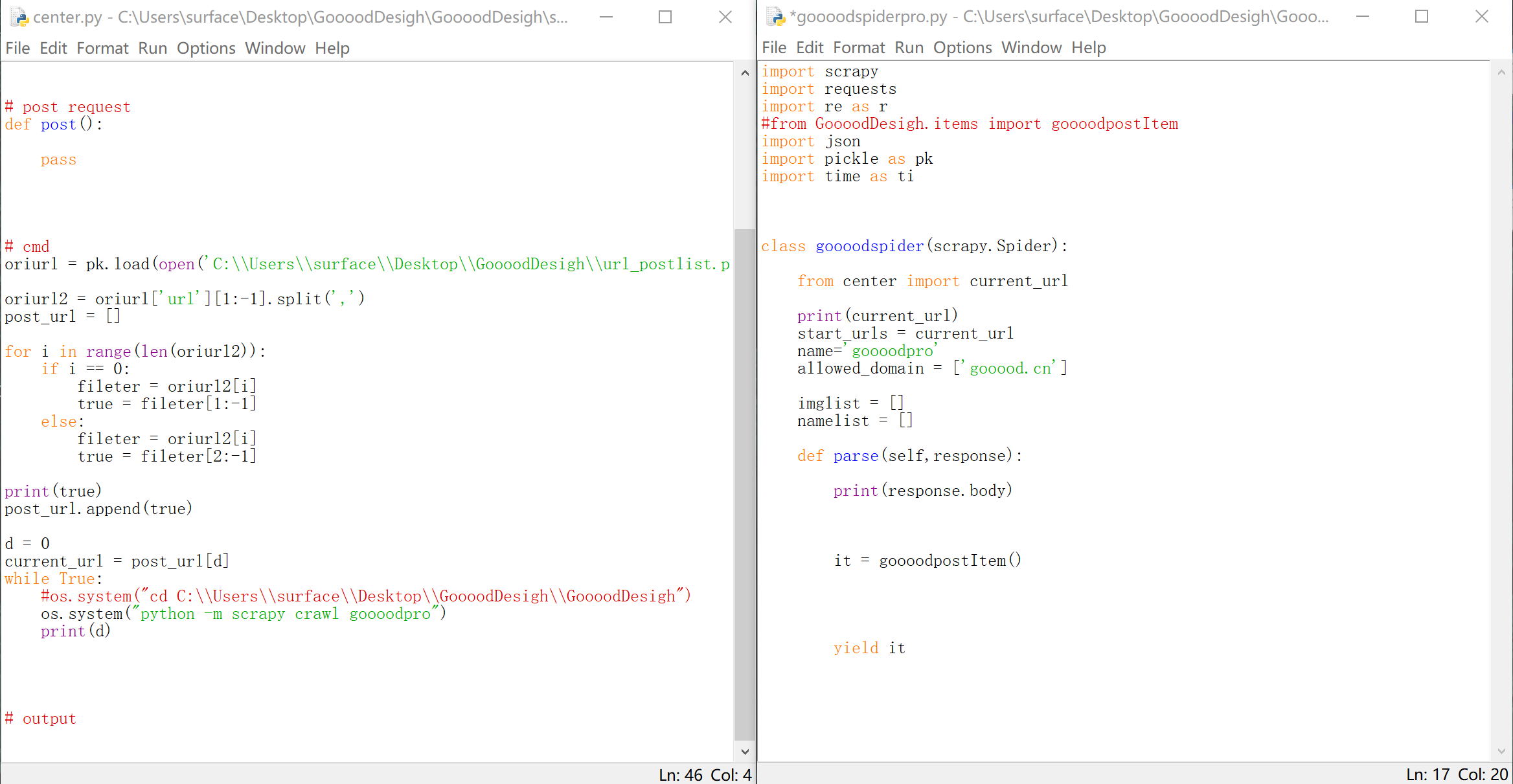1513x784 pixels.
Task: Click the '#from GoooodDesigh.items import' line
Action: pos(970,124)
